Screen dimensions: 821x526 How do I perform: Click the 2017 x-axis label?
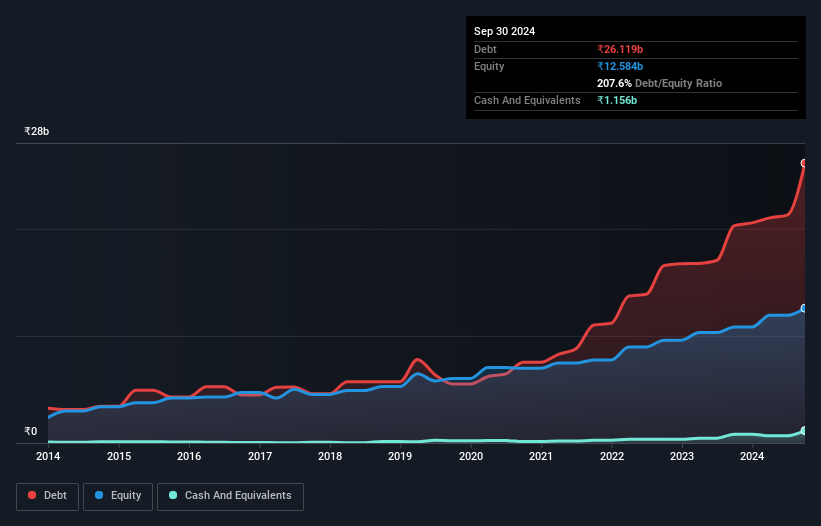tap(260, 456)
